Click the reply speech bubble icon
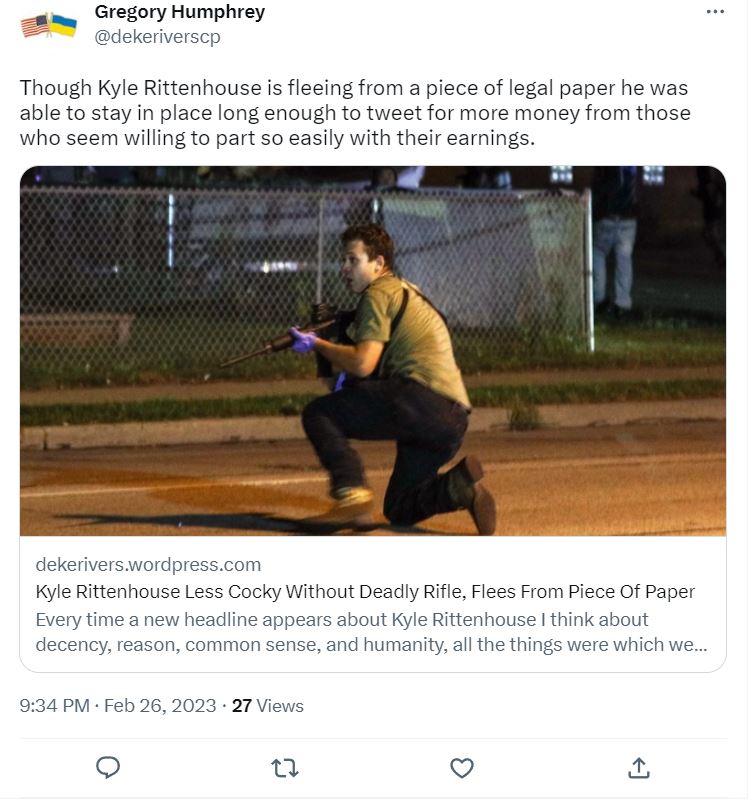This screenshot has height=799, width=748. [108, 767]
